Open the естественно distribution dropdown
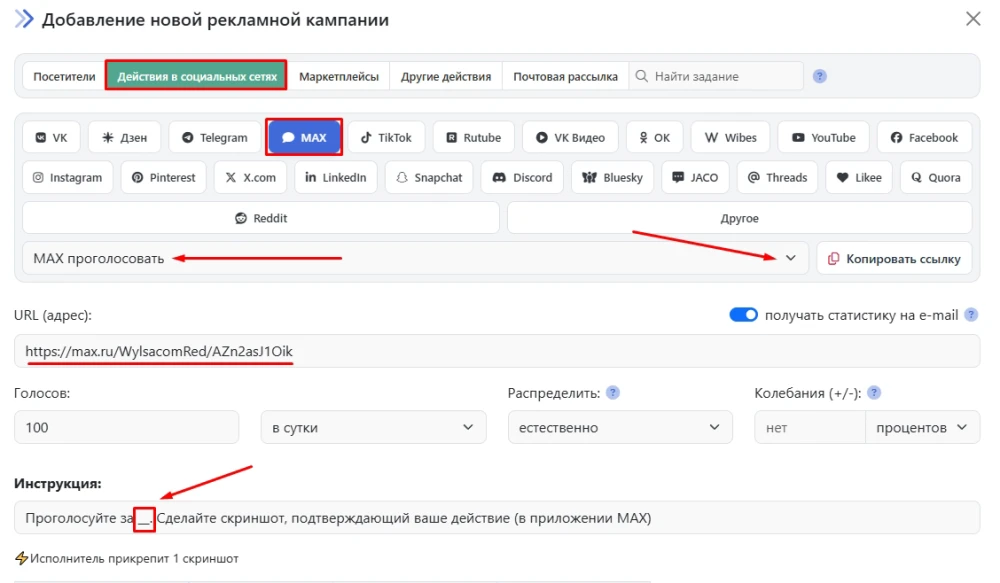This screenshot has height=583, width=1000. tap(620, 427)
